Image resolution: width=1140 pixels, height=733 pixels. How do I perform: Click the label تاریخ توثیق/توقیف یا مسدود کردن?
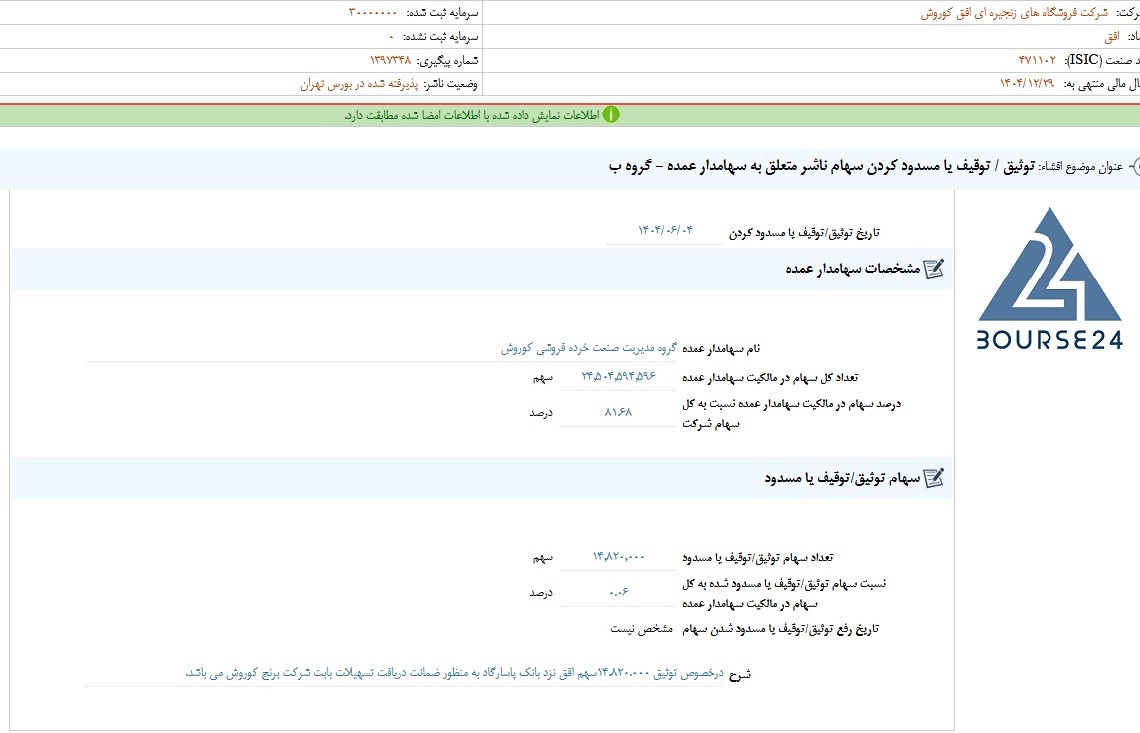tap(804, 233)
